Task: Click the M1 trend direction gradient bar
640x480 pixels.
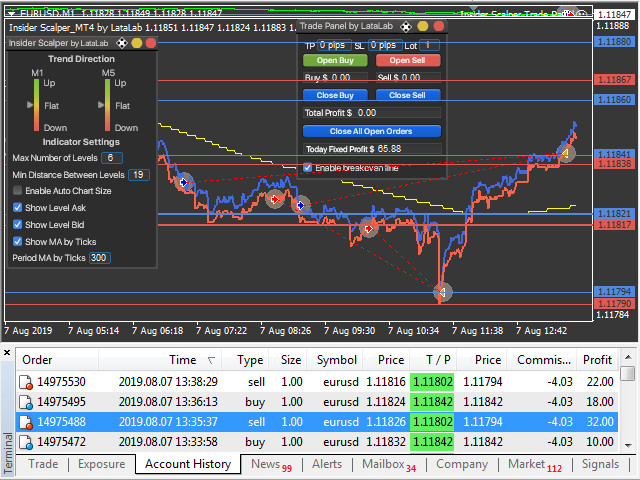Action: click(37, 105)
